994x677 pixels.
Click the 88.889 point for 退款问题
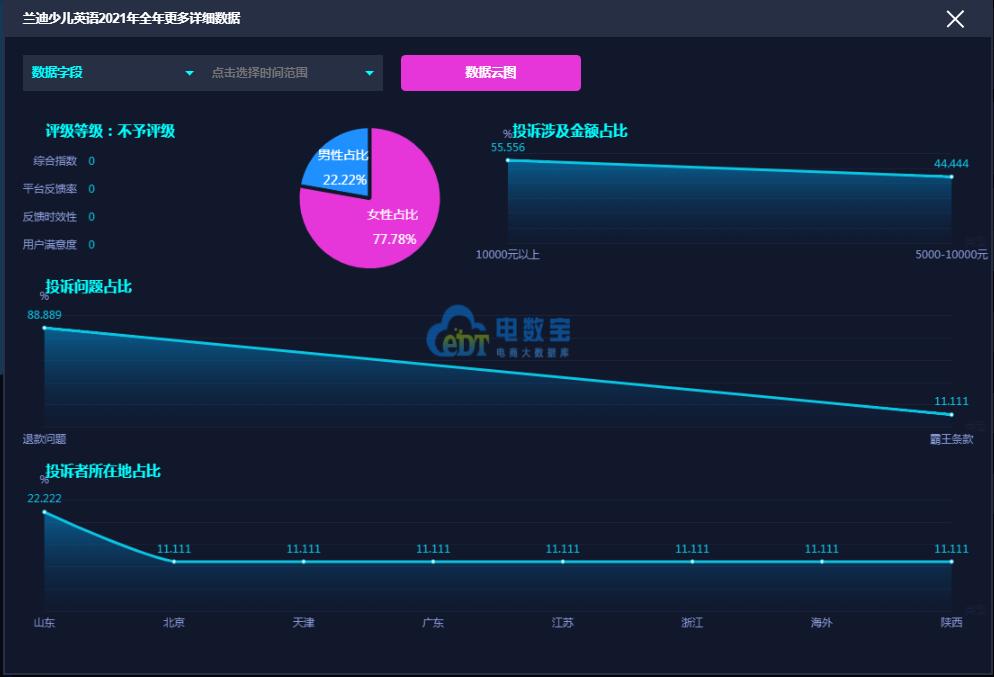click(x=44, y=328)
